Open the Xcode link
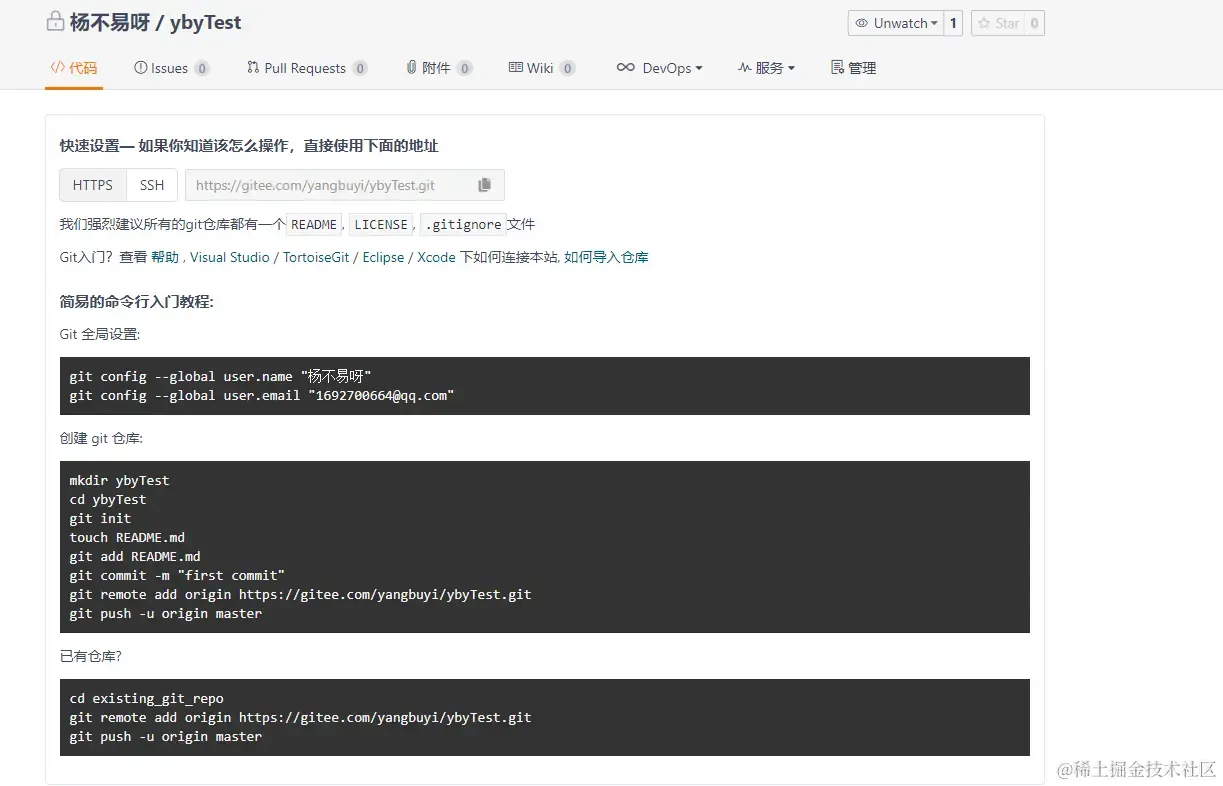Viewport: 1223px width, 786px height. (436, 257)
